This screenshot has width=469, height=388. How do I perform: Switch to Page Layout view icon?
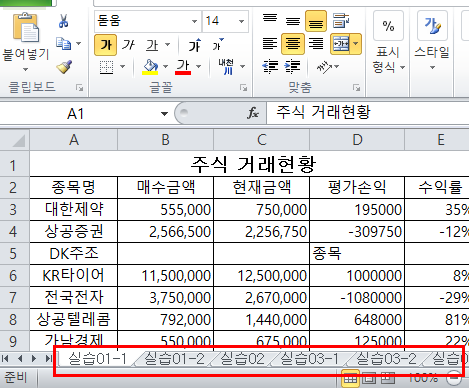coord(369,379)
